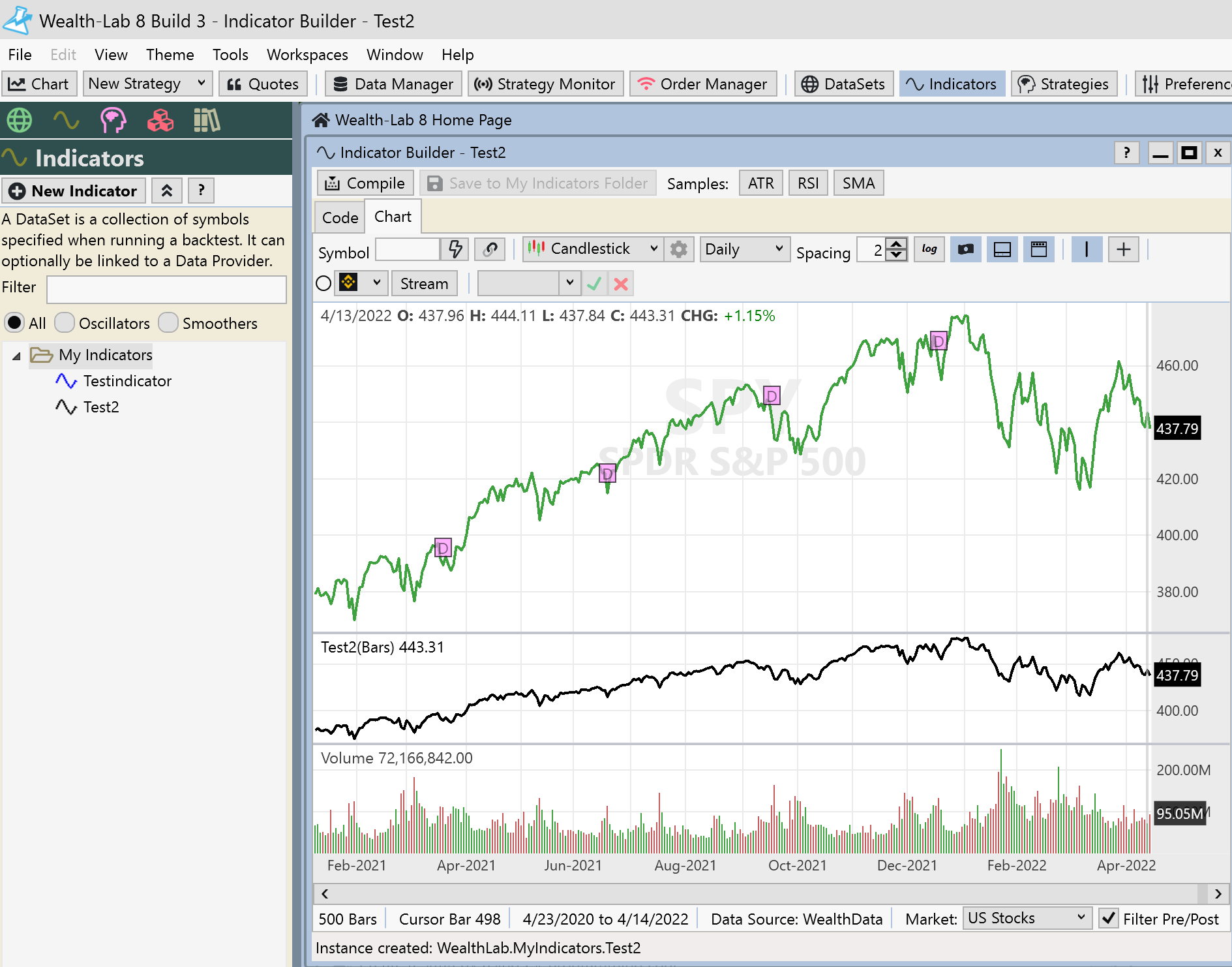Viewport: 1232px width, 967px height.
Task: Open the Quotes toolbar button
Action: tap(263, 84)
